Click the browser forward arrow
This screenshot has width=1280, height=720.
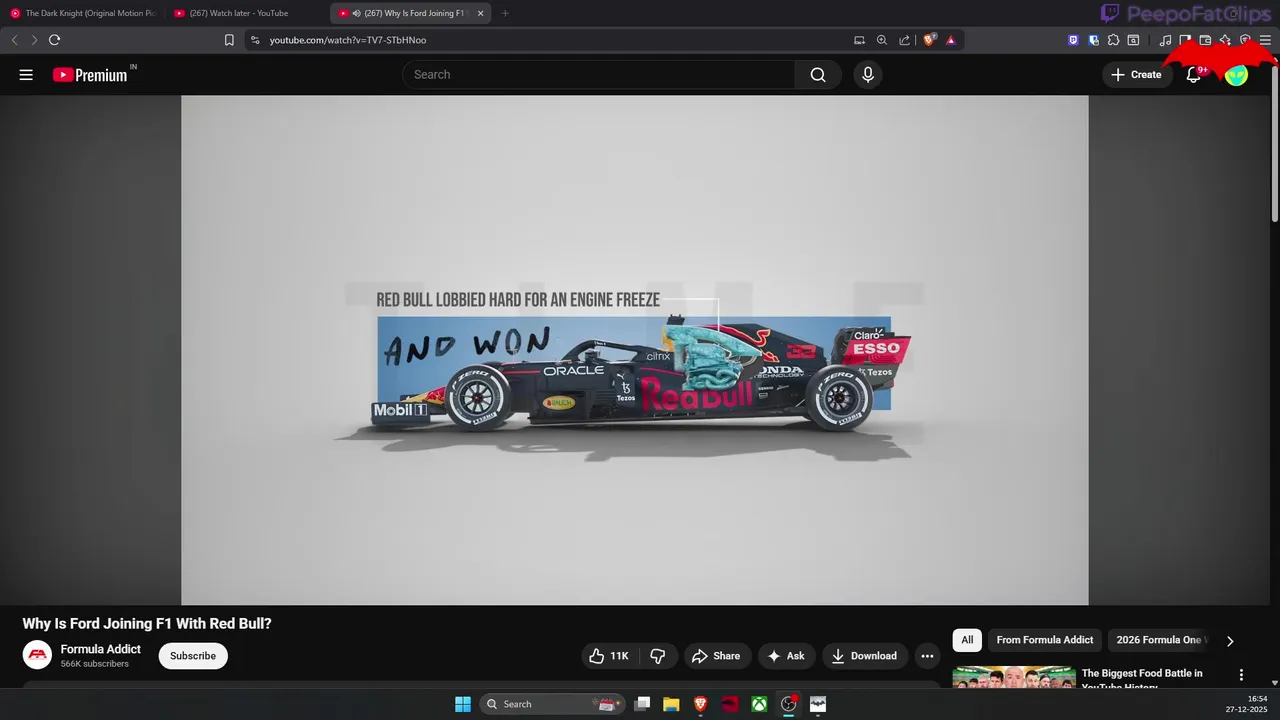34,40
